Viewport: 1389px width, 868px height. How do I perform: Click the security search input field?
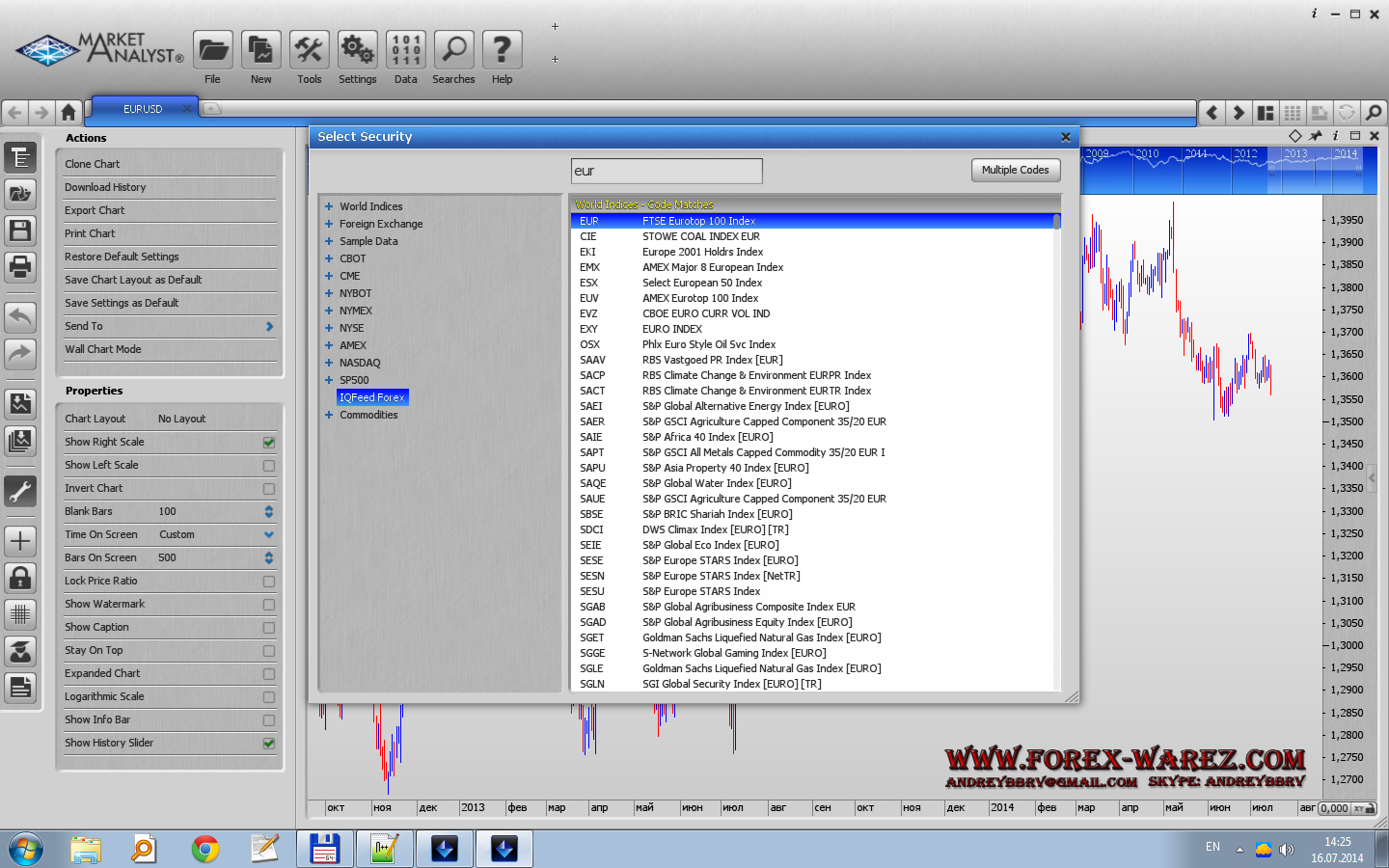click(x=667, y=171)
